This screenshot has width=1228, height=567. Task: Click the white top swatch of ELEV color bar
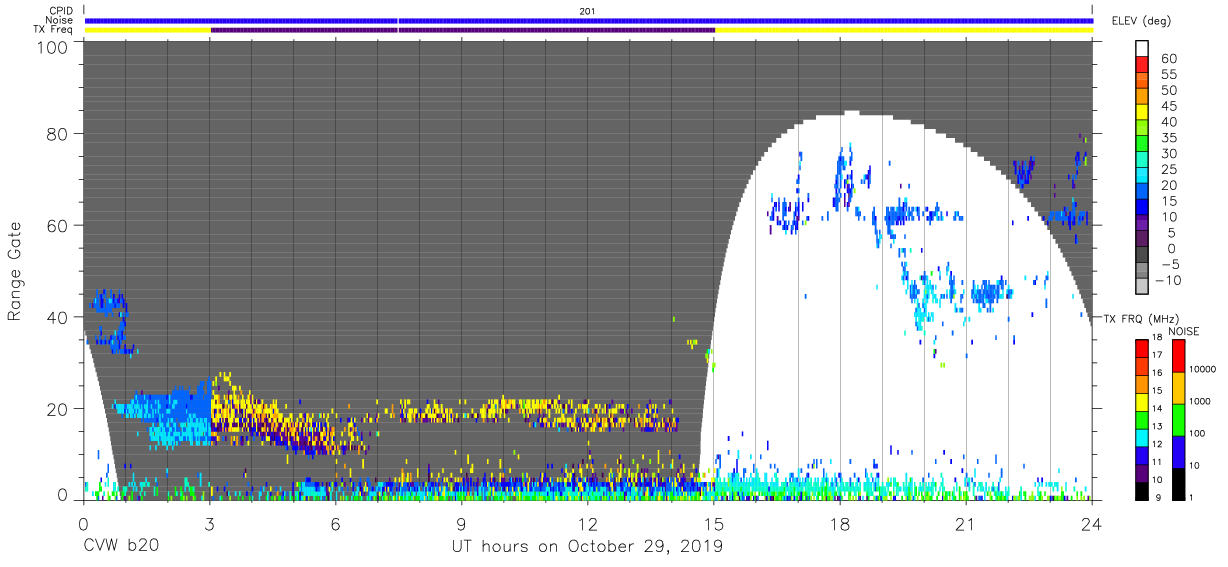tap(1142, 48)
